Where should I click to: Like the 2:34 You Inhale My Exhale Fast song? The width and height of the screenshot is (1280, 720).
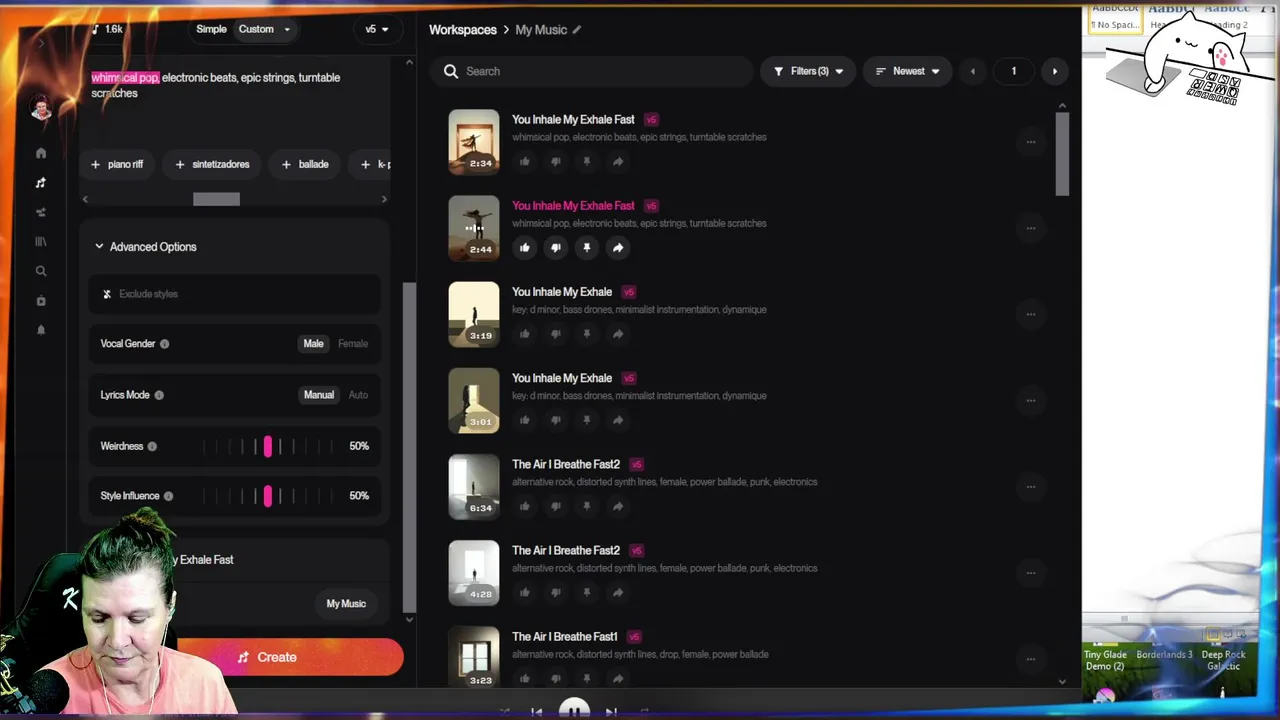click(x=524, y=162)
